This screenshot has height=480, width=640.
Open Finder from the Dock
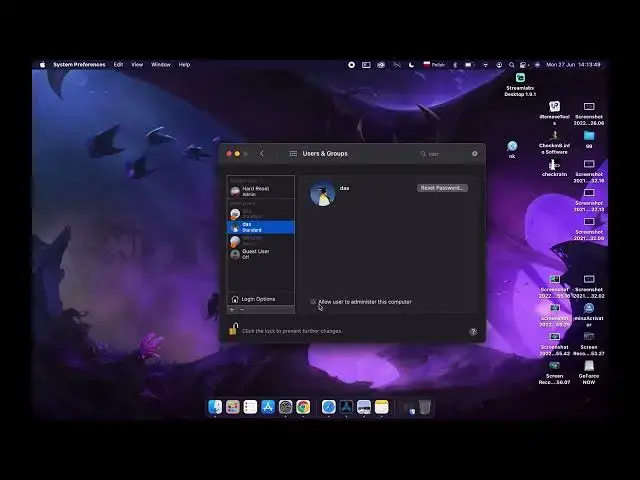coord(215,407)
